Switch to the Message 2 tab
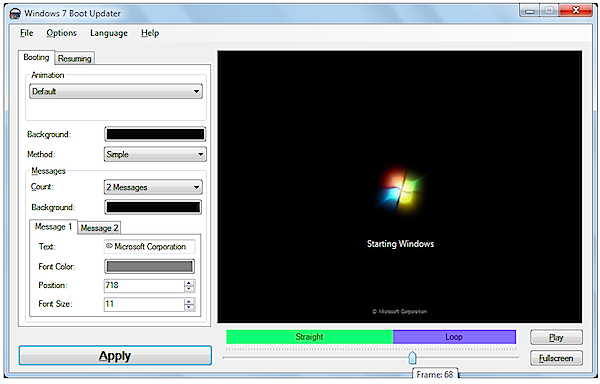Image resolution: width=600 pixels, height=384 pixels. [x=99, y=228]
